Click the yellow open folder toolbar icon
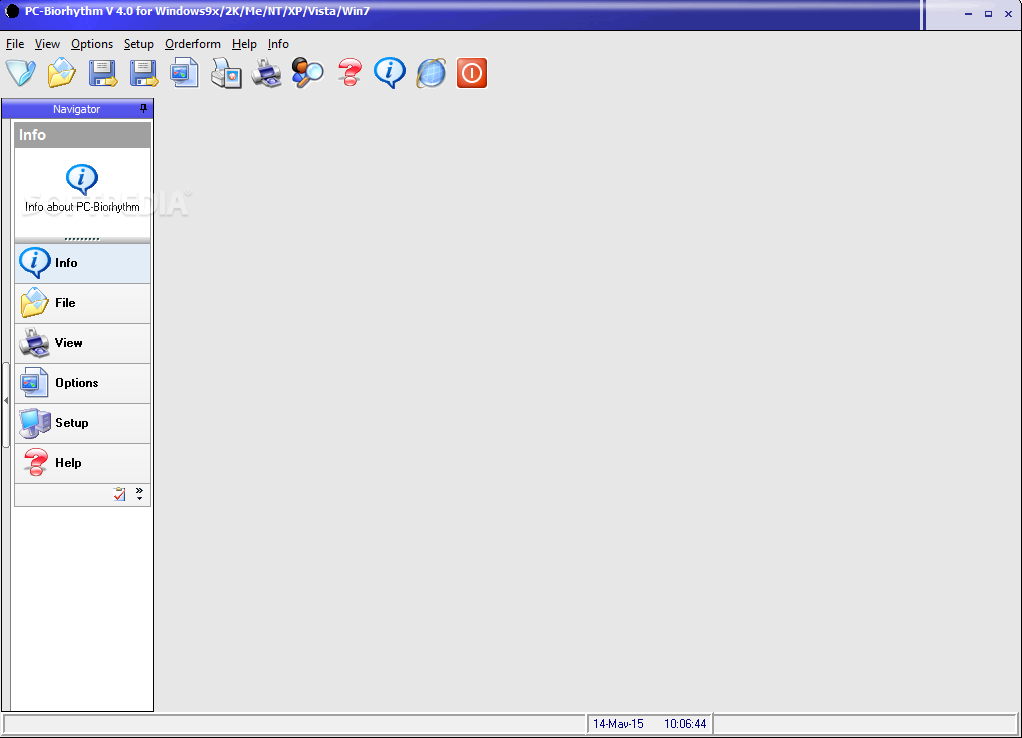Image resolution: width=1022 pixels, height=738 pixels. point(62,73)
